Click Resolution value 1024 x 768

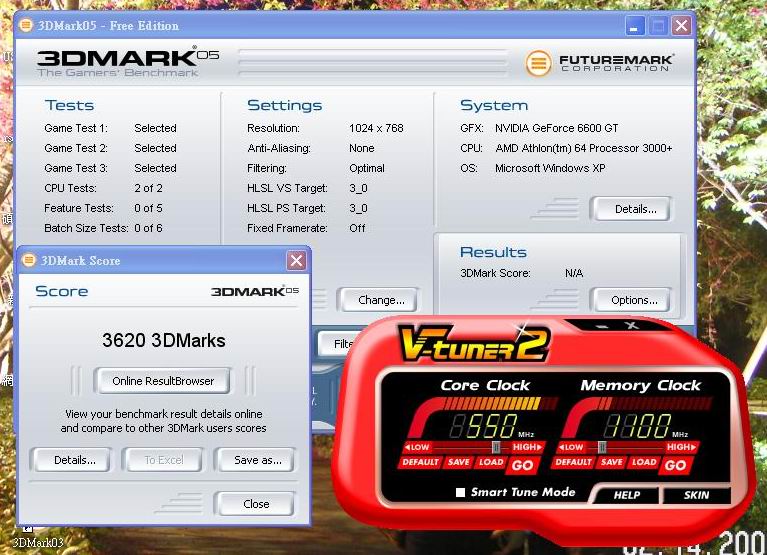tap(376, 128)
